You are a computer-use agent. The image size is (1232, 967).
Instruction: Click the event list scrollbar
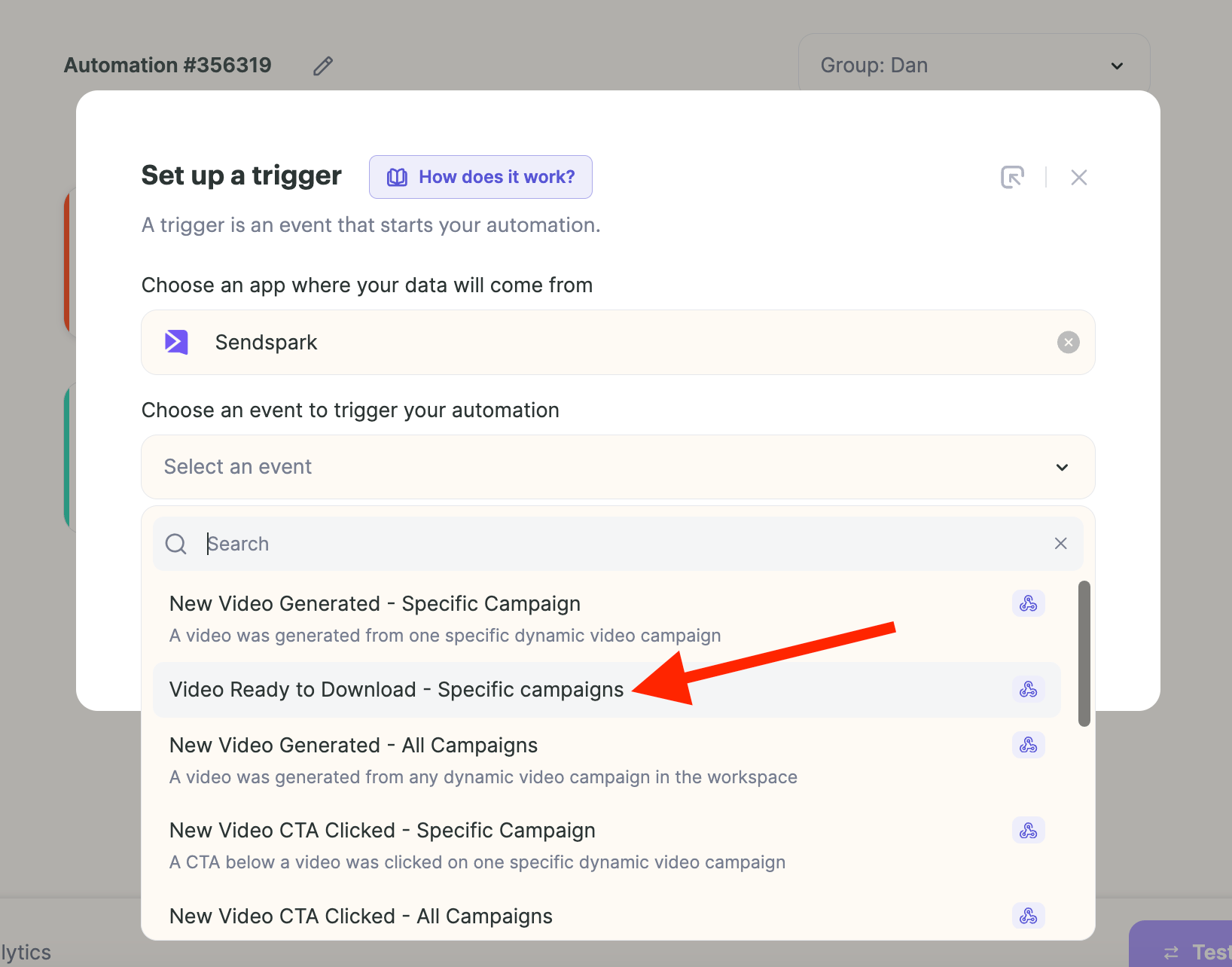1084,654
